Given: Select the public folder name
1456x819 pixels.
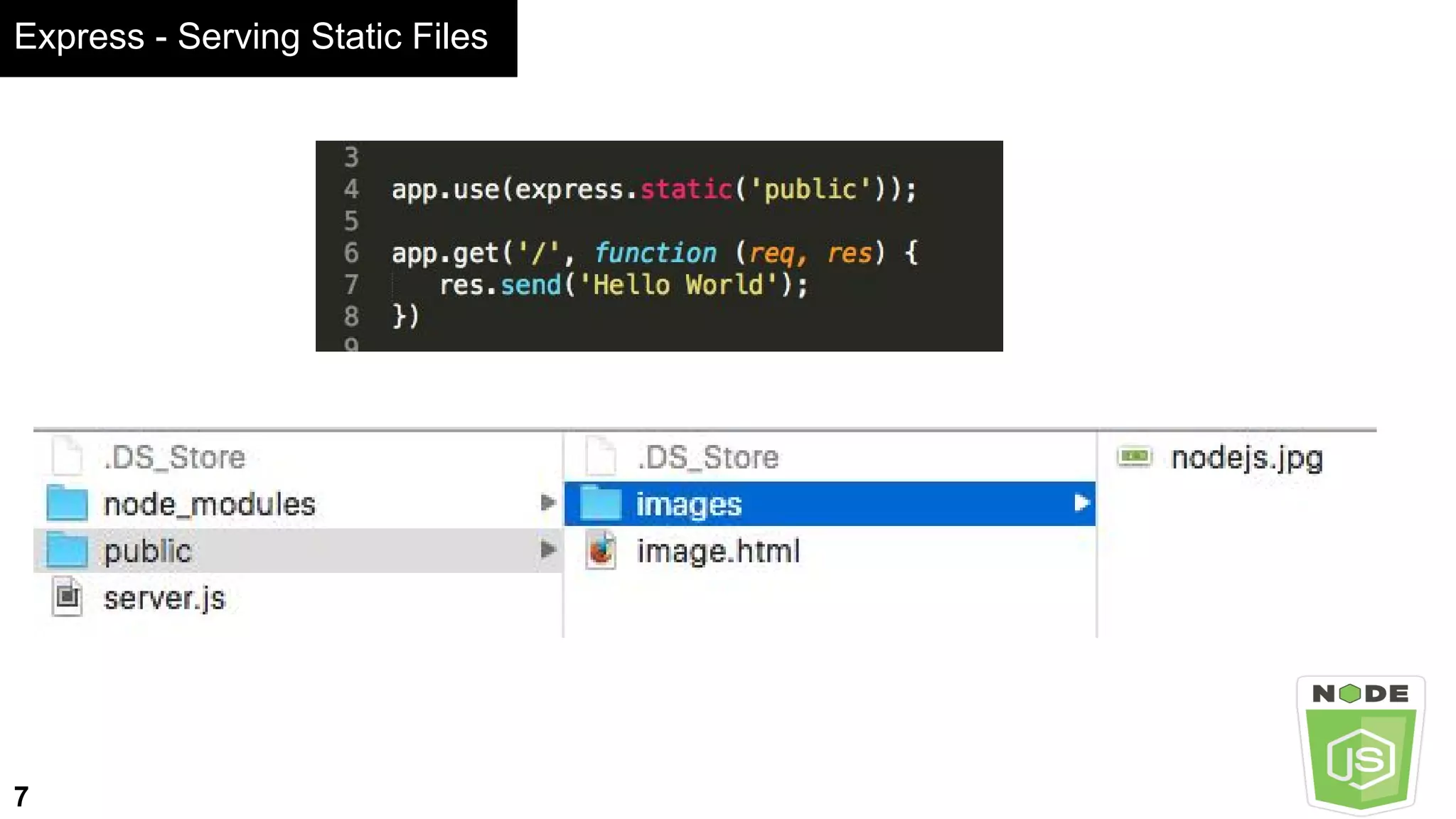Looking at the screenshot, I should point(147,552).
